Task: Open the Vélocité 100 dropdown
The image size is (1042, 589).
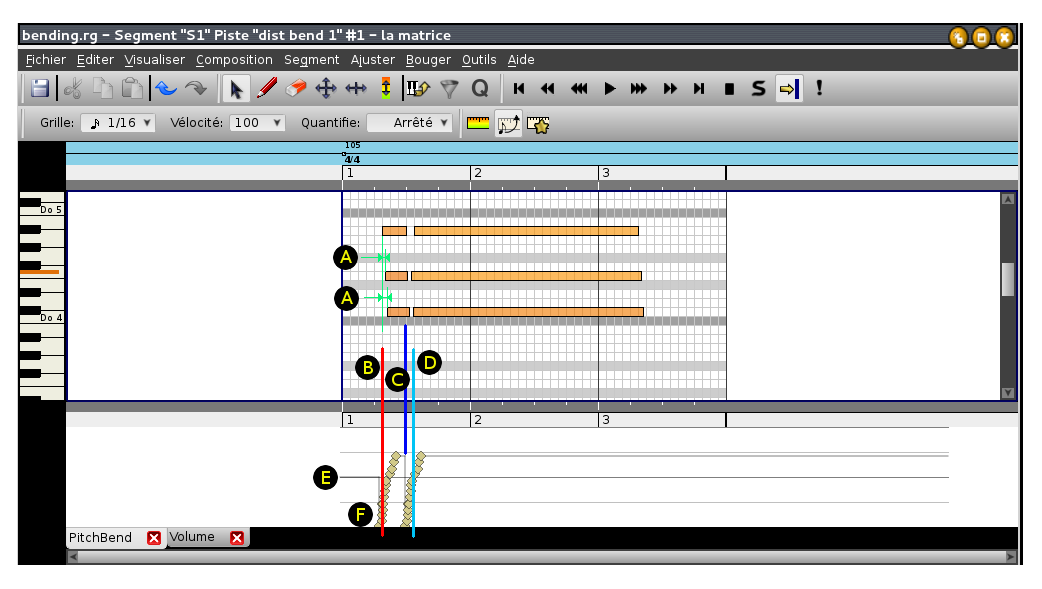Action: (257, 123)
